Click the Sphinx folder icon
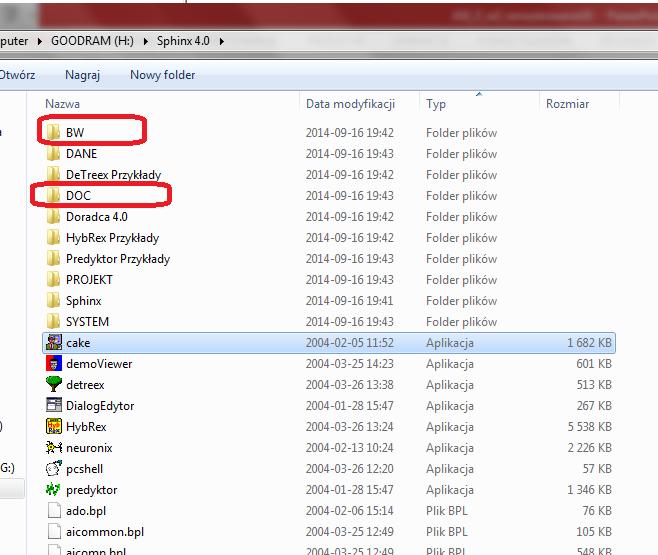658x555 pixels. coord(53,300)
